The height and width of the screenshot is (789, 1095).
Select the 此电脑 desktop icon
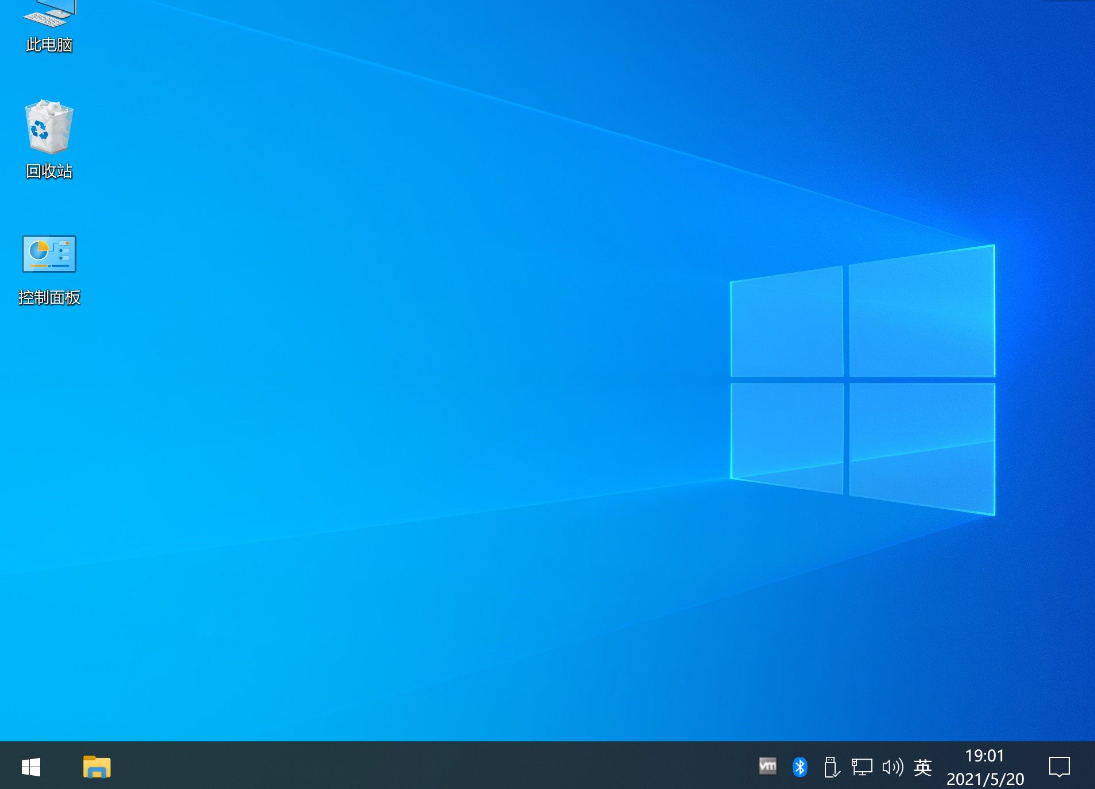pos(49,27)
